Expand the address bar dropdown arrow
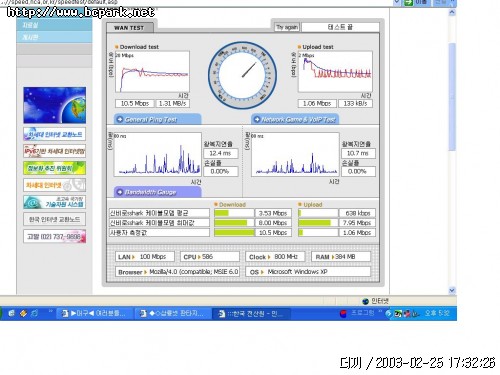 (397, 2)
